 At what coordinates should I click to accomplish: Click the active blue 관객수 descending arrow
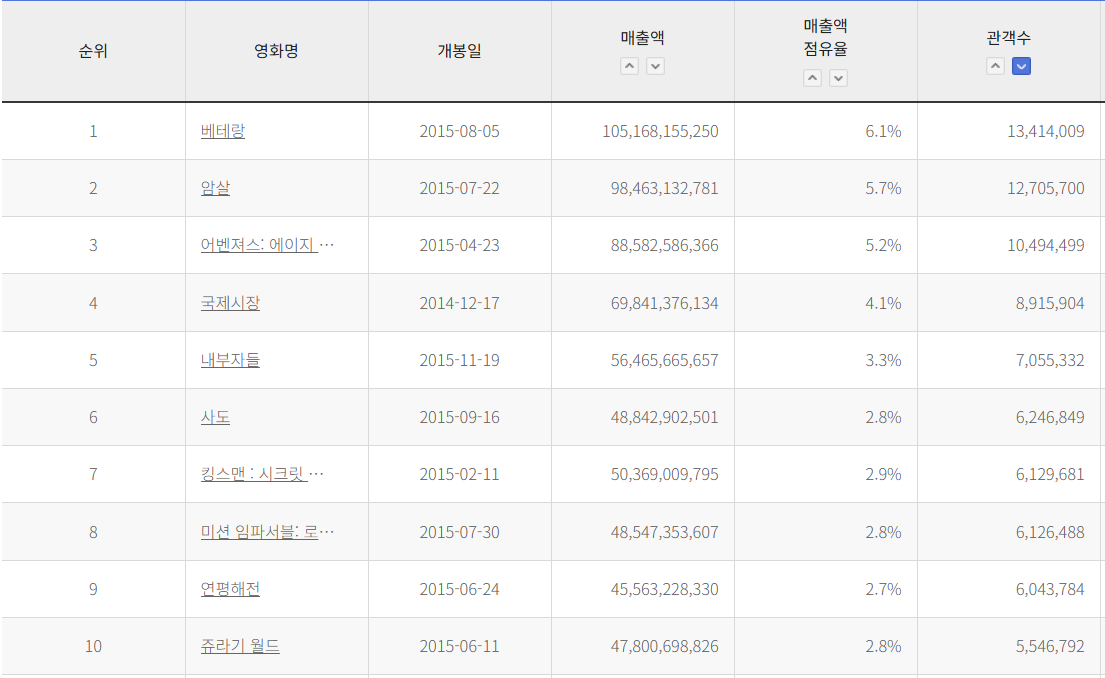point(1021,66)
